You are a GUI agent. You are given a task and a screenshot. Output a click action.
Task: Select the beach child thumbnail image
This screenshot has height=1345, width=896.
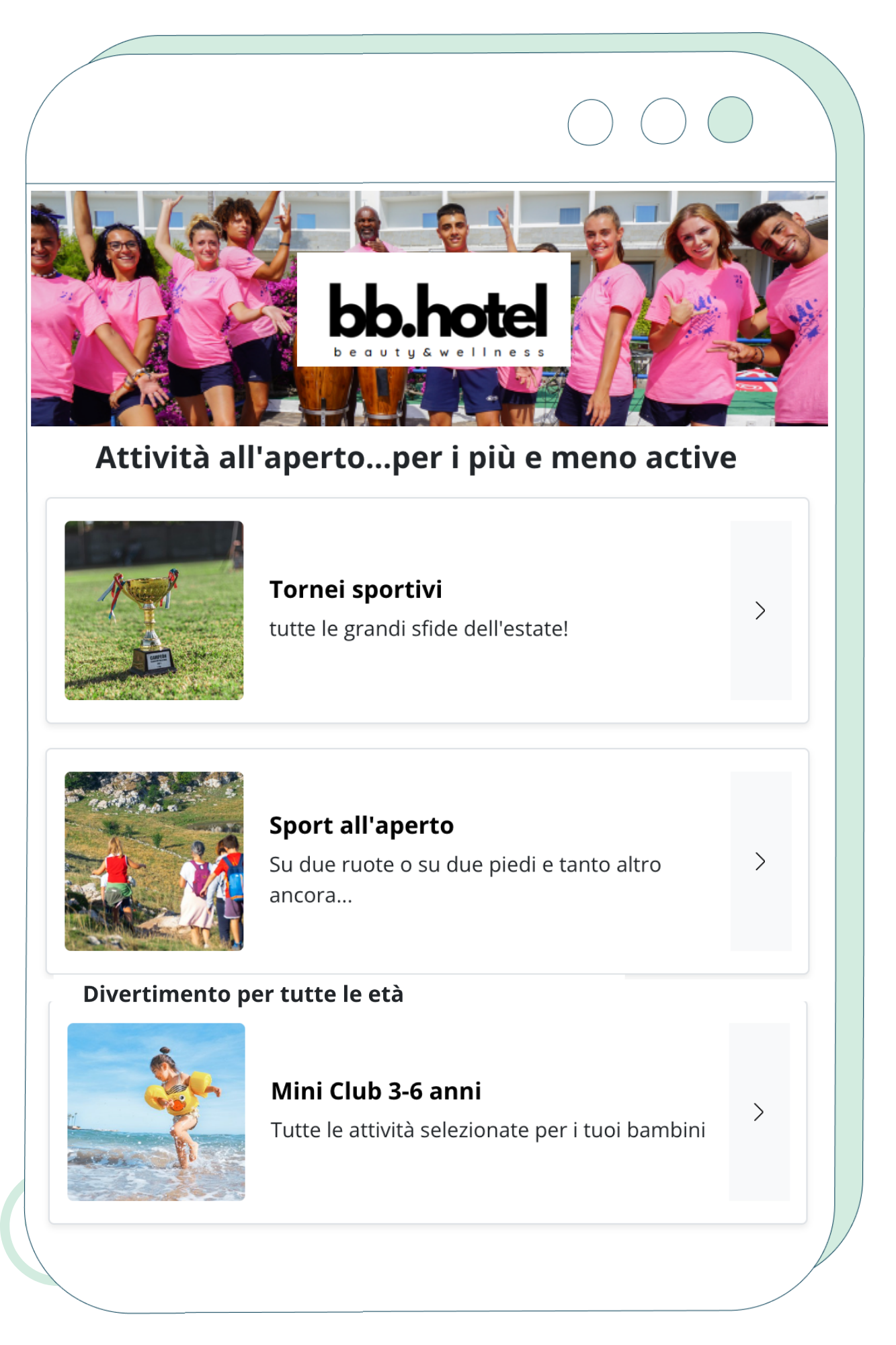156,1112
